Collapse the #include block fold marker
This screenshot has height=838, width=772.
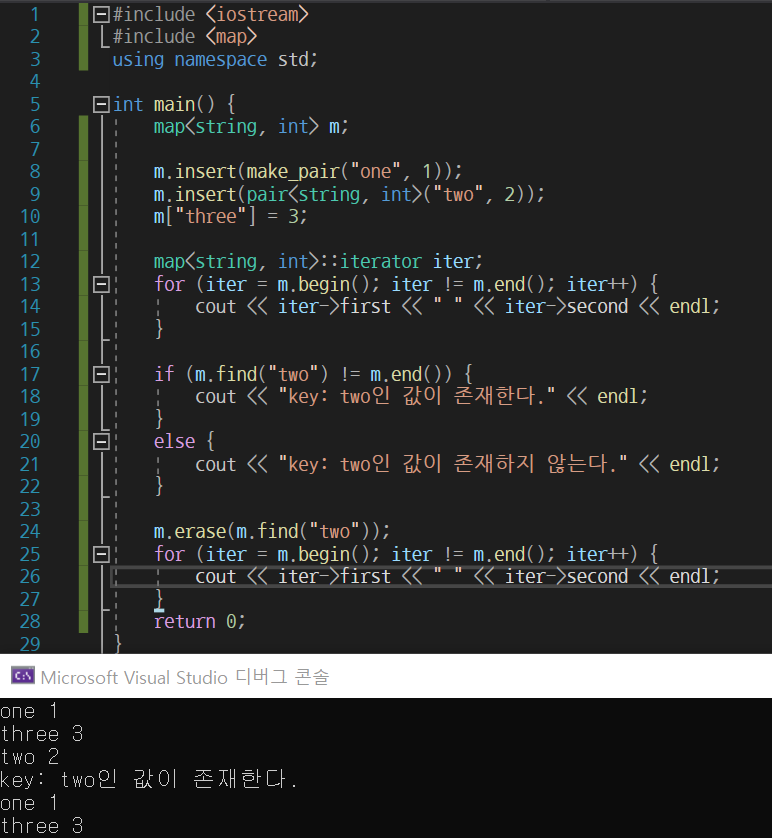pos(101,14)
